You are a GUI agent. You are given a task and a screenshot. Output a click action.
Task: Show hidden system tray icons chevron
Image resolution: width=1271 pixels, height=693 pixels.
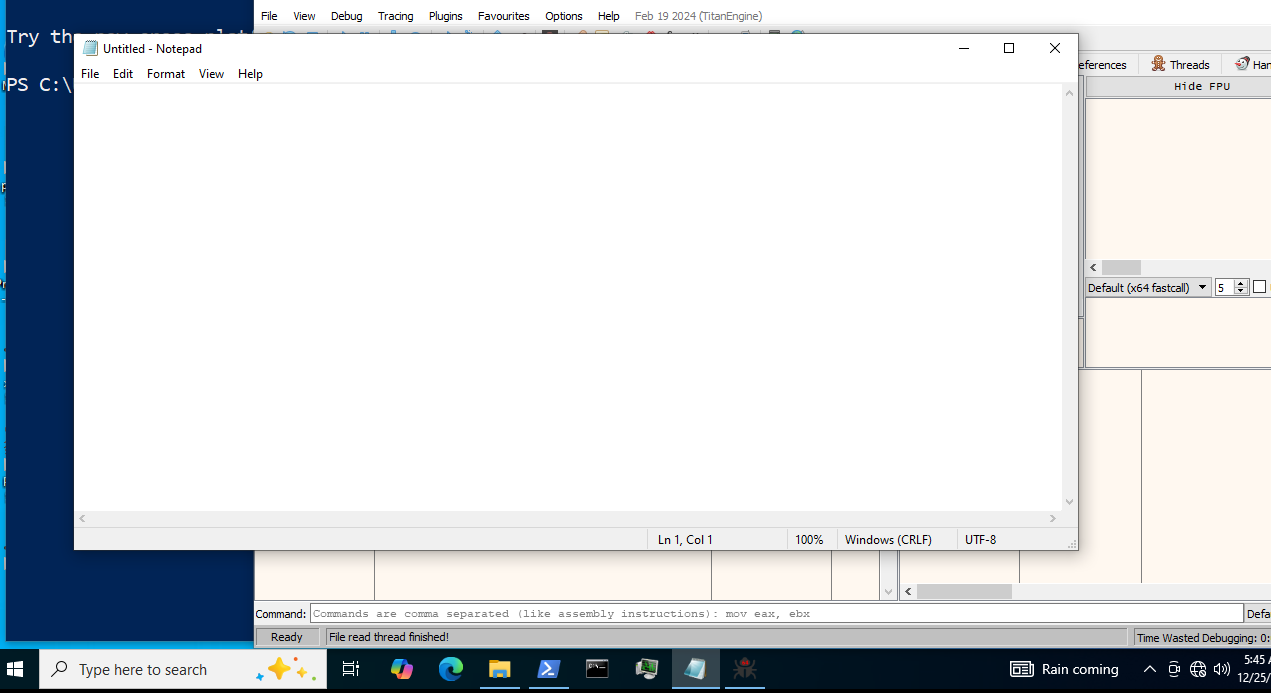[x=1149, y=669]
